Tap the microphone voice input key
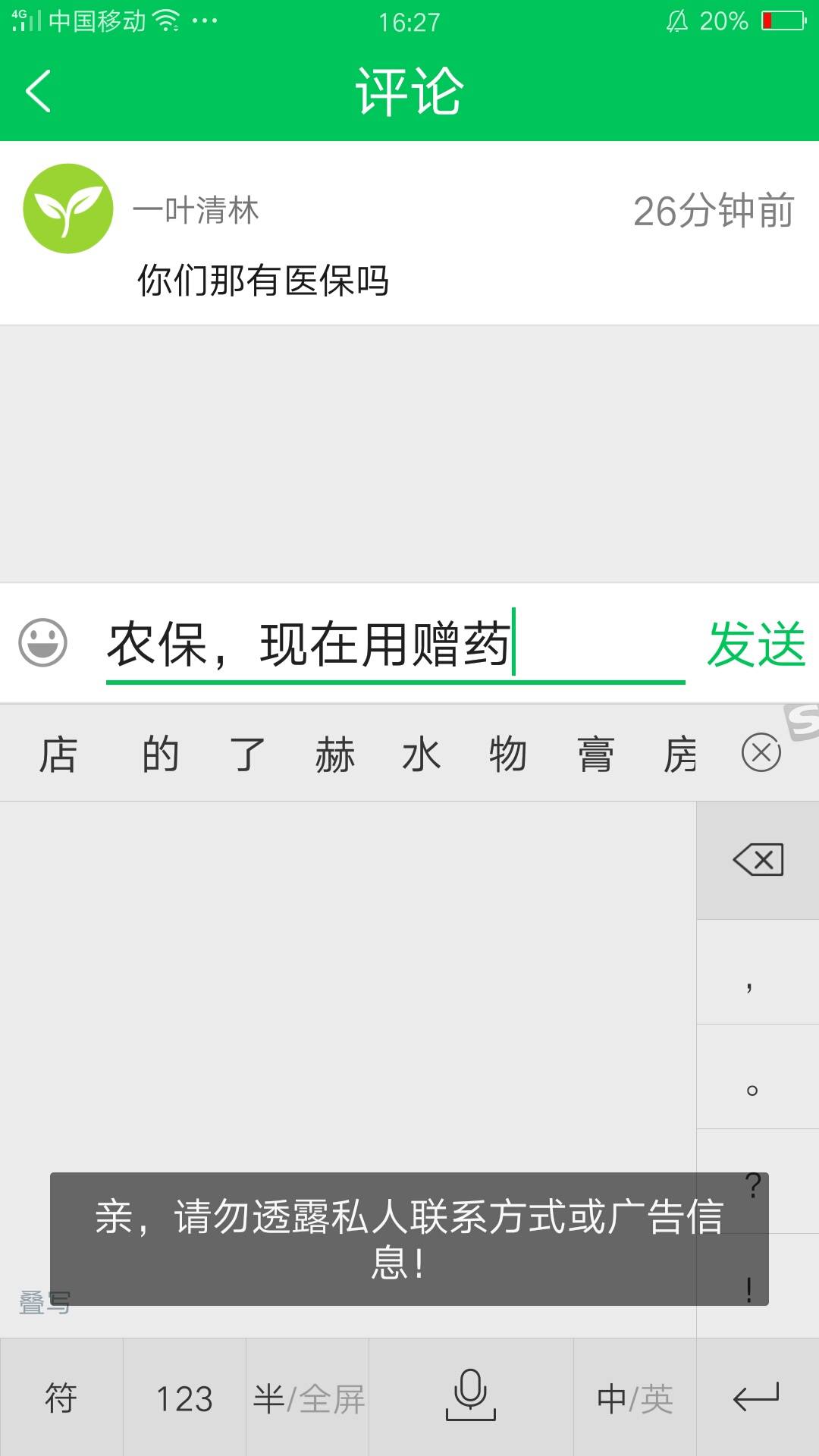Screen dimensions: 819x1456 tap(471, 1397)
